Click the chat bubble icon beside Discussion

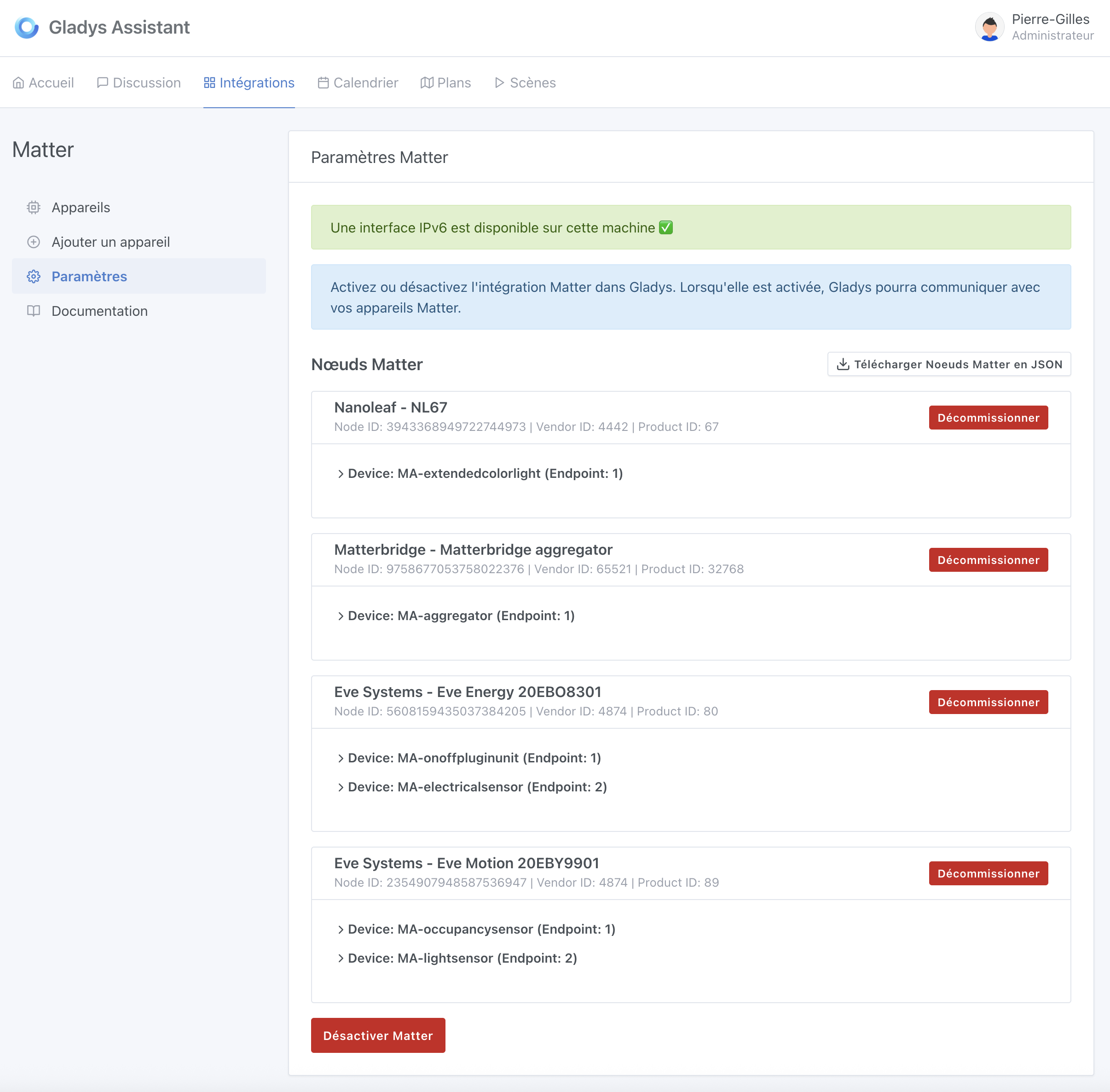point(102,82)
